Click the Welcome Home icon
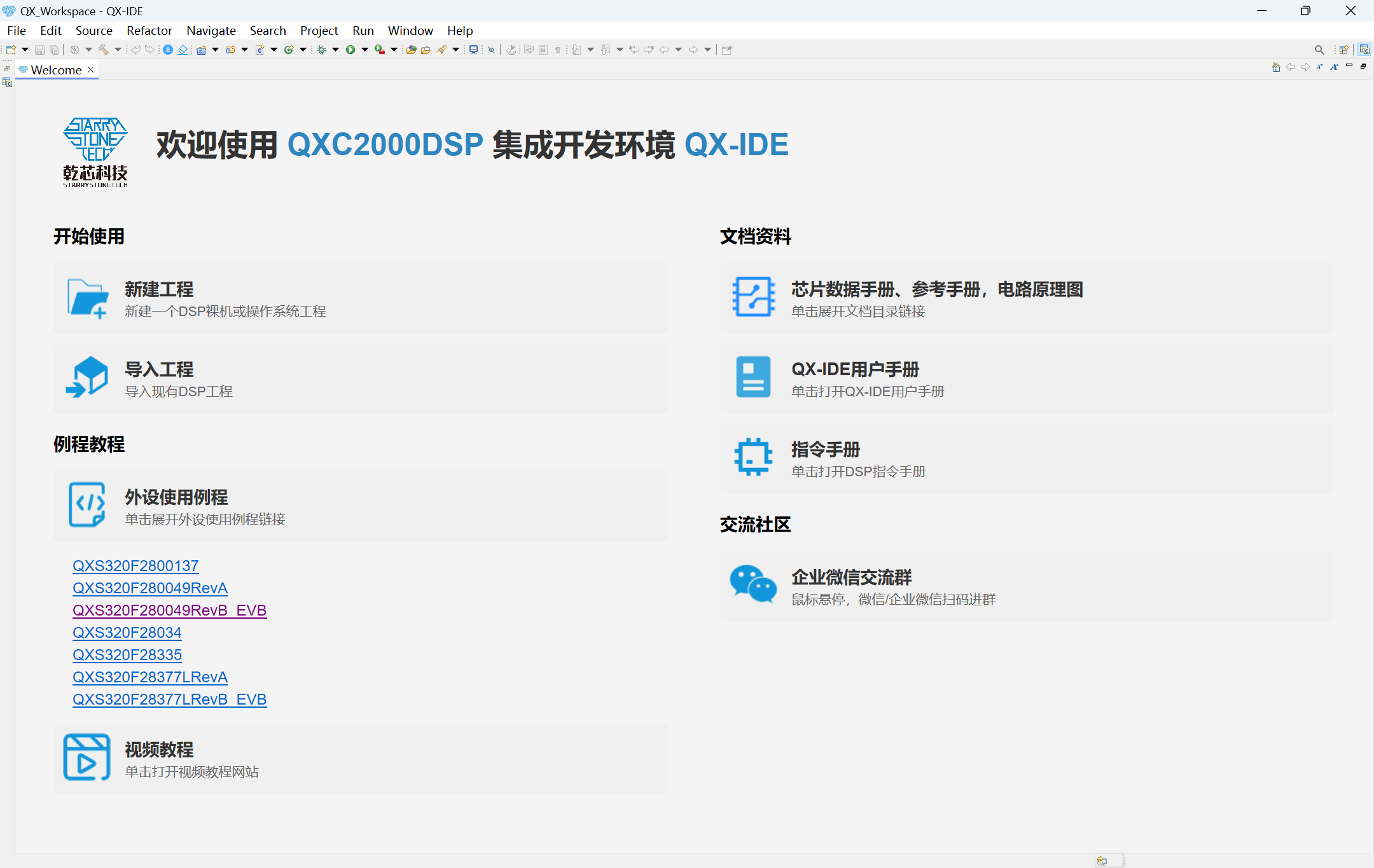The image size is (1374, 868). pos(1276,67)
